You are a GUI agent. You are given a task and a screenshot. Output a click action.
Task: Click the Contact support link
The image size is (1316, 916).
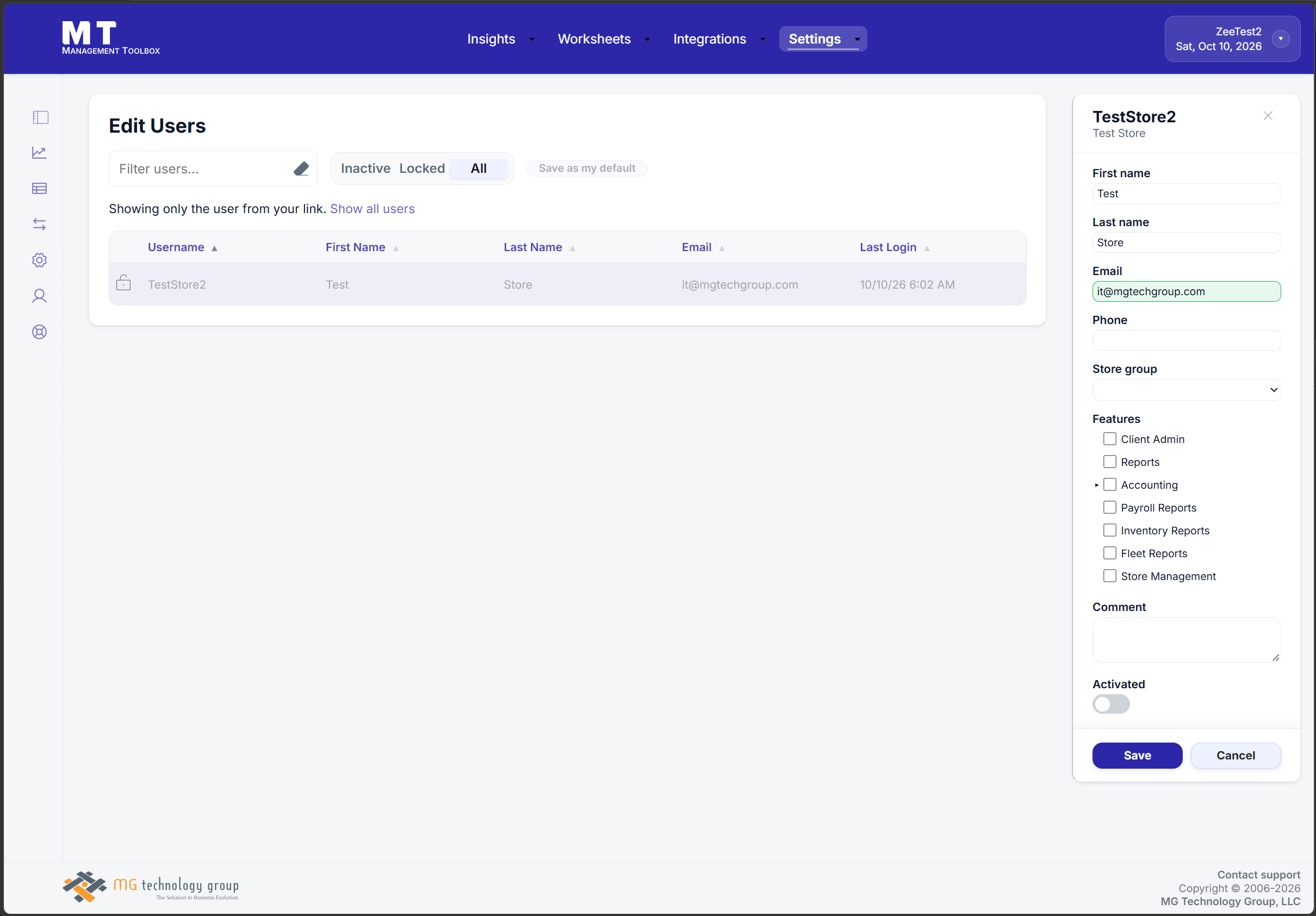(1258, 874)
